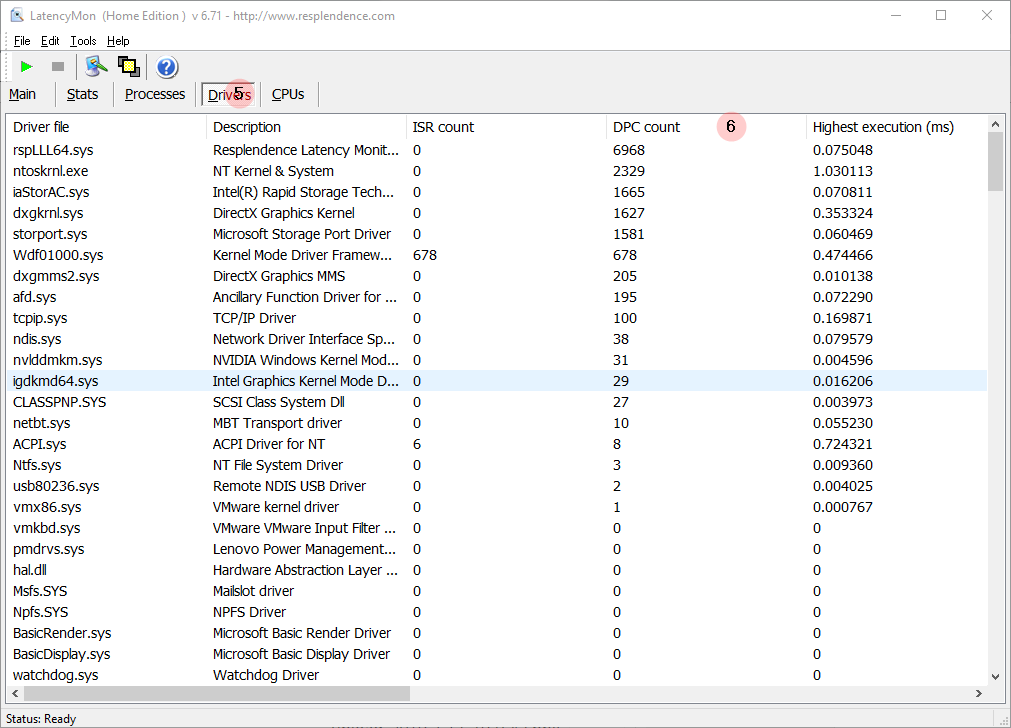This screenshot has height=728, width=1011.
Task: Click the horizontal scrollbar right arrow
Action: [x=979, y=693]
